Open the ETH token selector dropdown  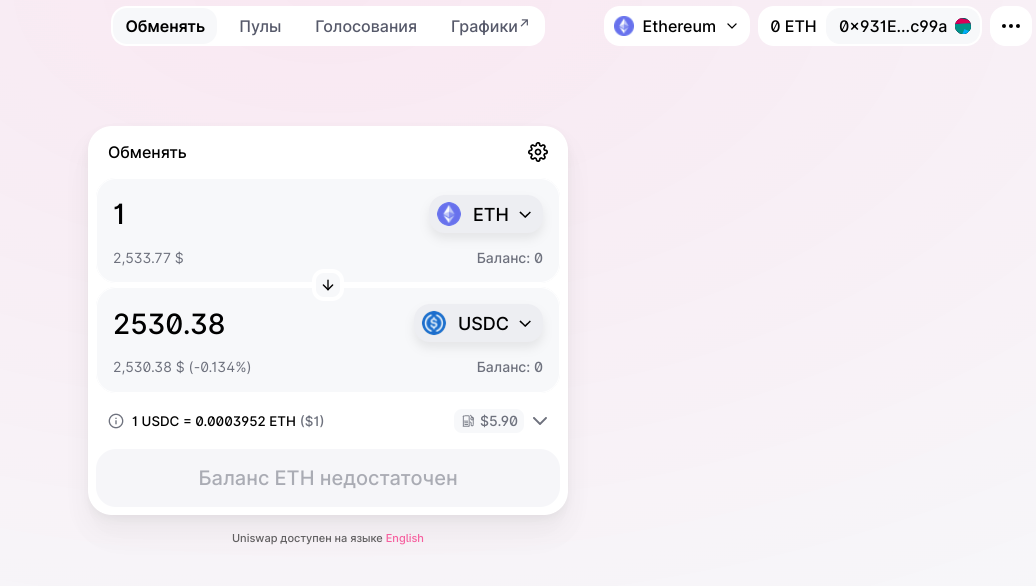486,215
